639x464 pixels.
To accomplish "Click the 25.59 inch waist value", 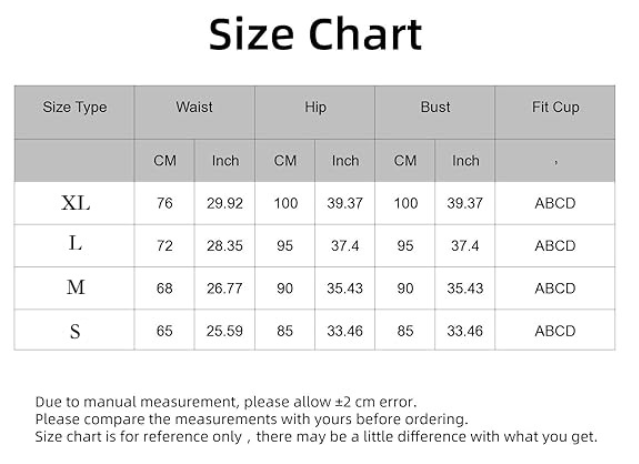I will (225, 331).
